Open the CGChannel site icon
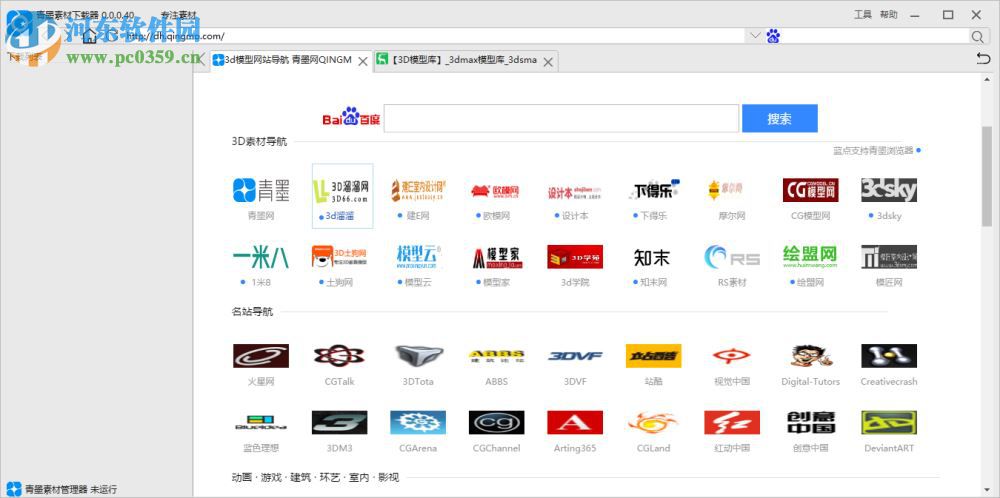Viewport: 1000px width, 498px height. (x=496, y=422)
